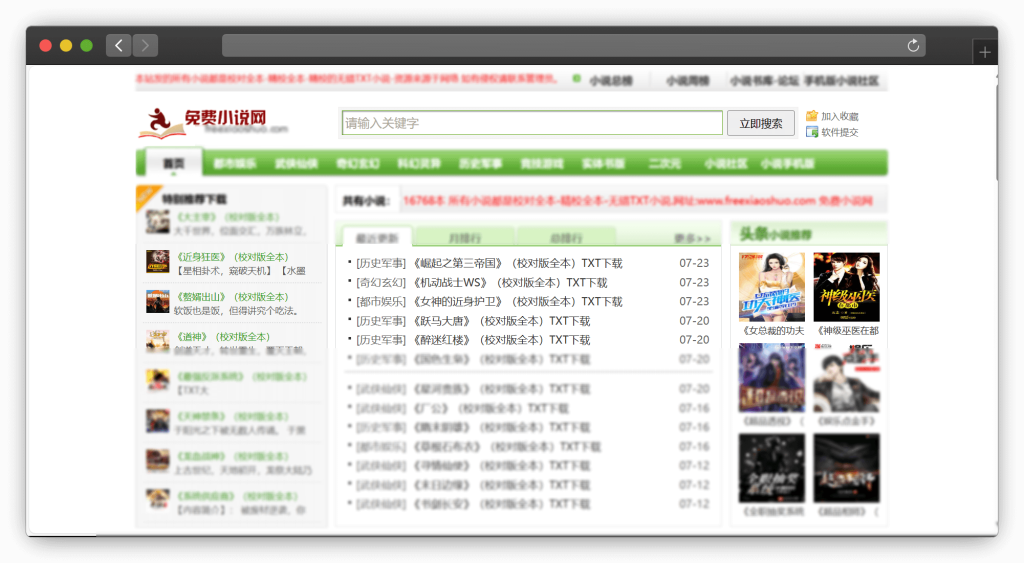Open the 历史军事 category
The height and width of the screenshot is (563, 1024).
(481, 163)
